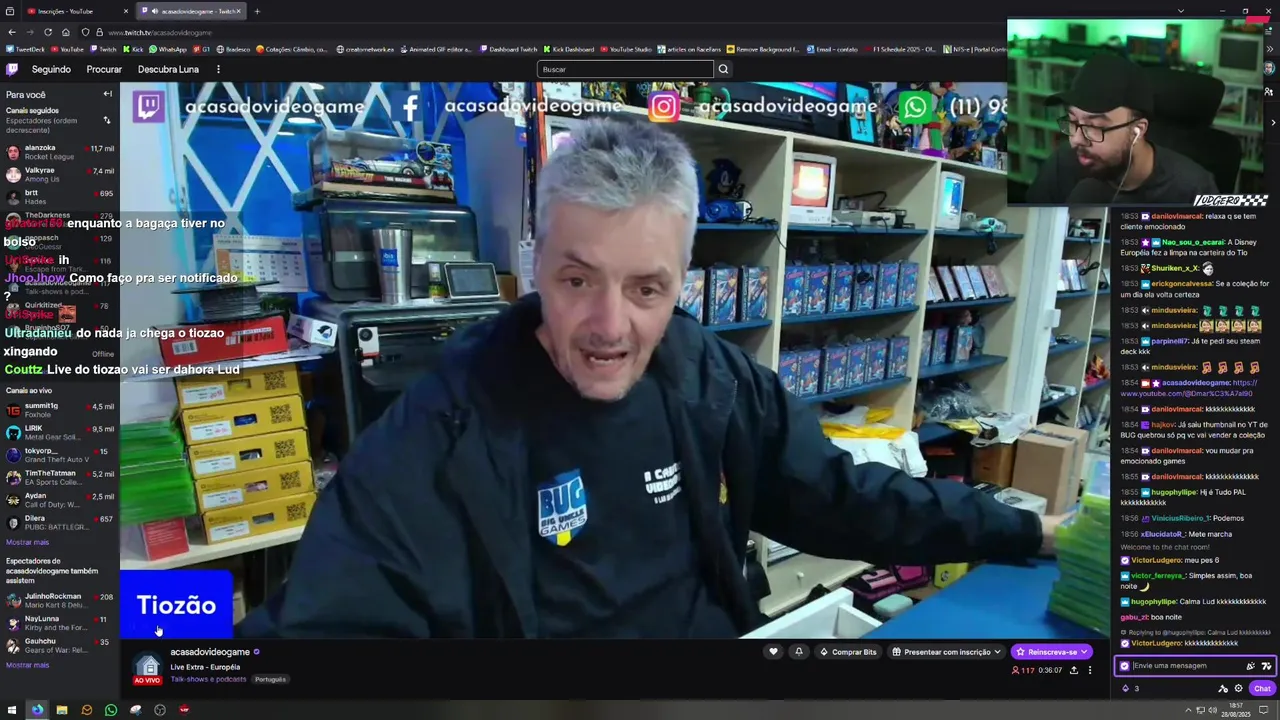1280x720 pixels.
Task: Click the Twitch logo home icon
Action: (12, 69)
